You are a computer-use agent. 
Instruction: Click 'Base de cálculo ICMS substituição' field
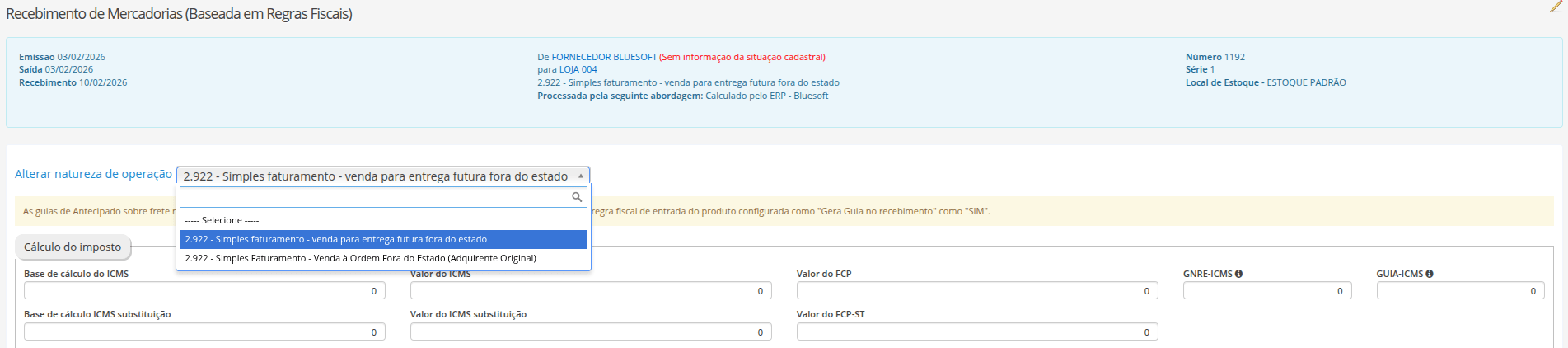(x=204, y=332)
